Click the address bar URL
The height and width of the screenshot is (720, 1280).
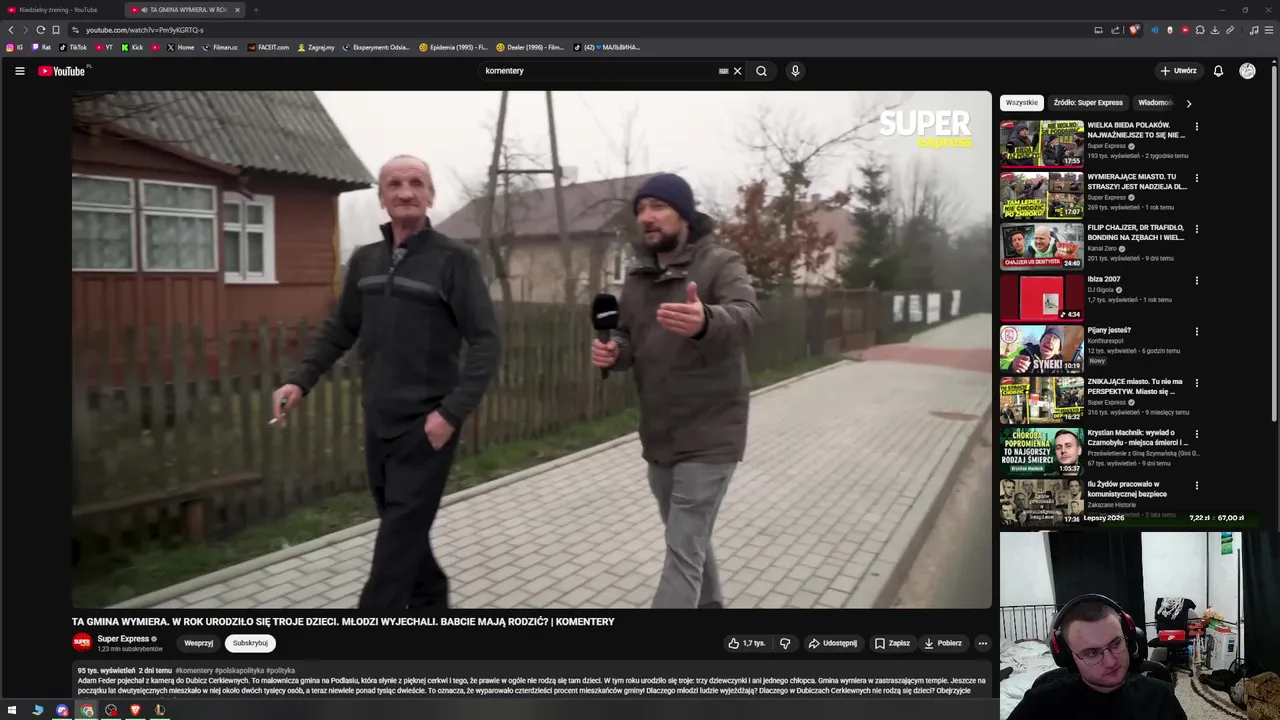(145, 30)
